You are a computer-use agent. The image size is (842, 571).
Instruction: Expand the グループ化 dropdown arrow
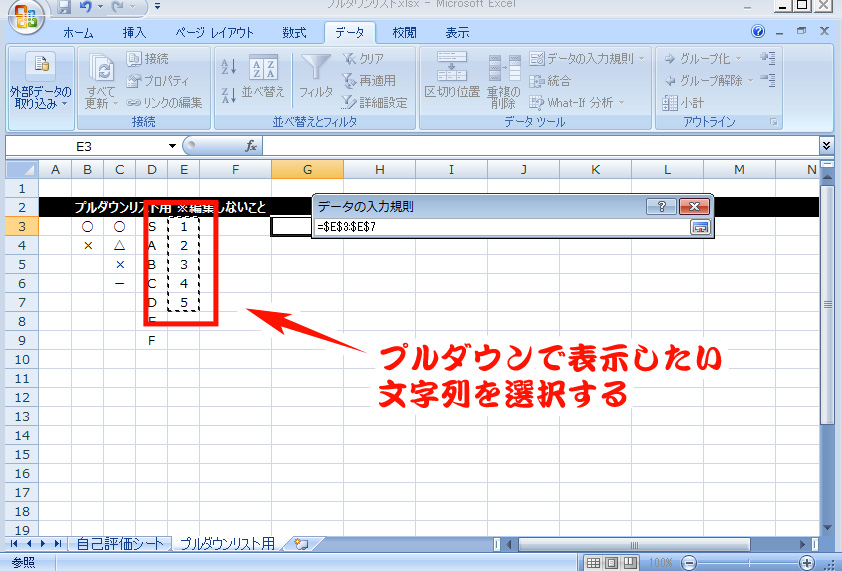tap(739, 59)
